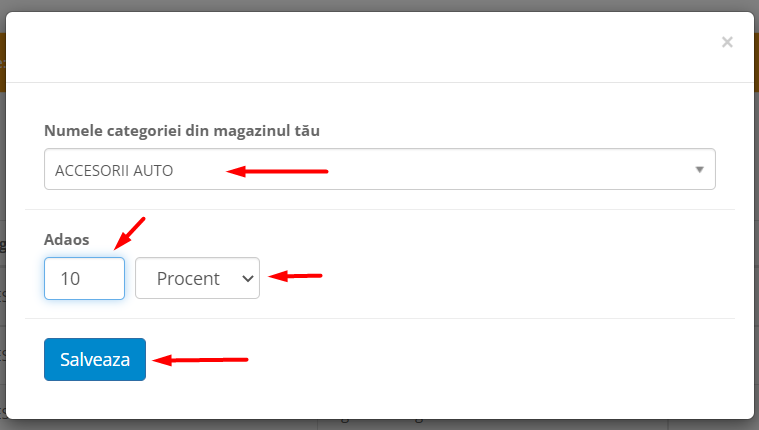Screen dimensions: 759x430
Task: Select the ACCESORII AUTO text in combo box
Action: click(x=114, y=170)
